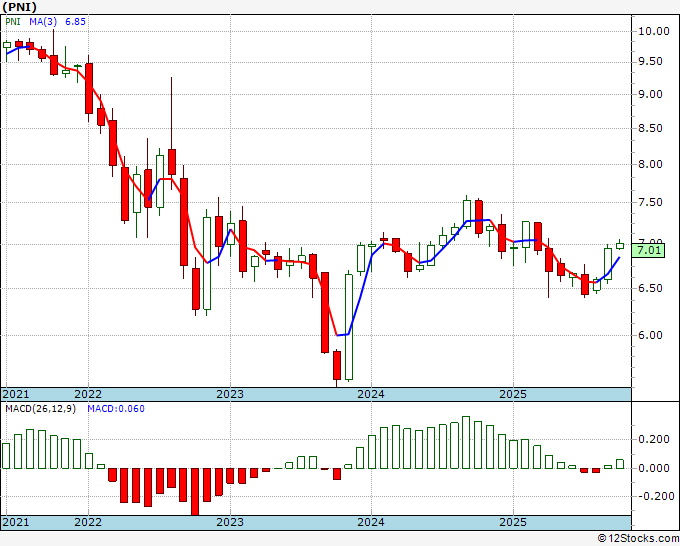Click the MA(3) indicator label

coord(43,22)
